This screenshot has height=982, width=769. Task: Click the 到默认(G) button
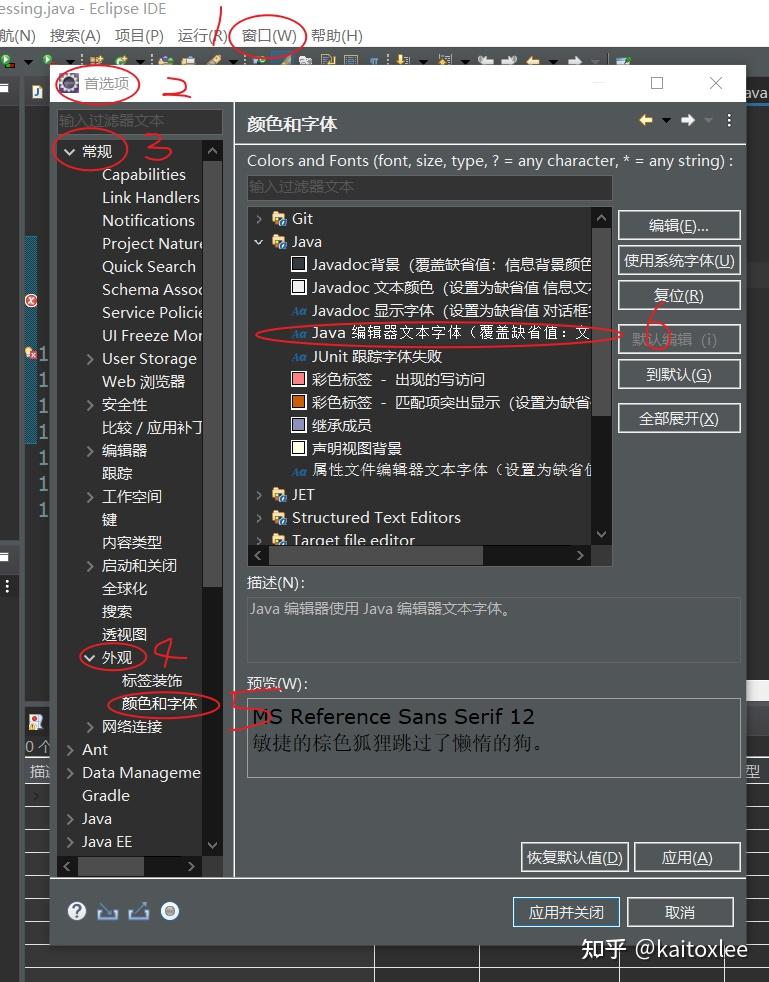679,375
